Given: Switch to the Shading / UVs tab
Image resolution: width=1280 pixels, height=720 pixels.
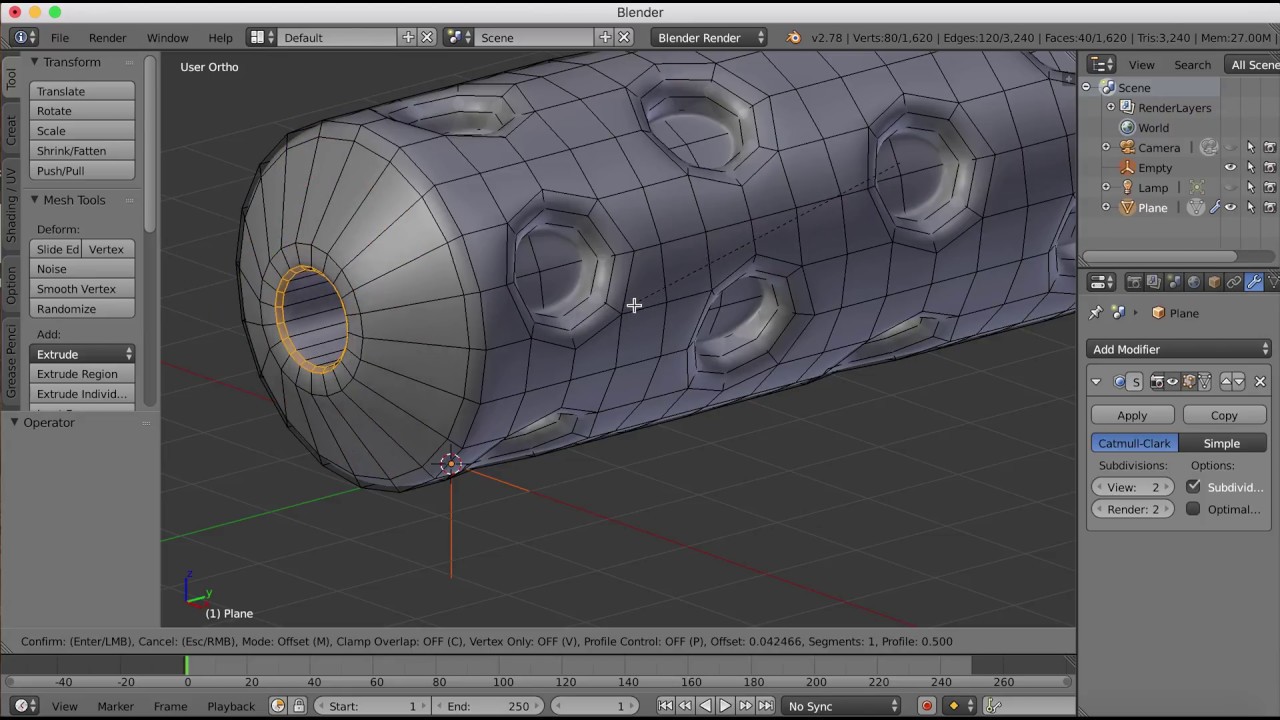Looking at the screenshot, I should pos(11,205).
